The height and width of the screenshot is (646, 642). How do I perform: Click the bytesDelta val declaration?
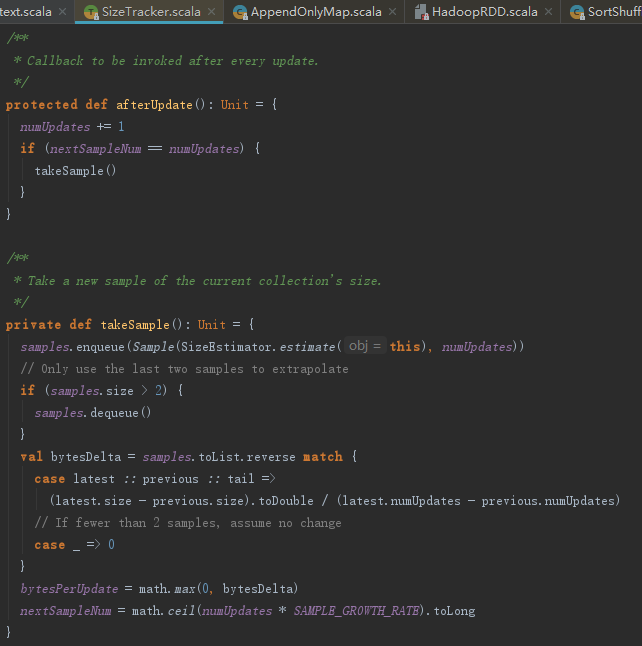point(86,457)
